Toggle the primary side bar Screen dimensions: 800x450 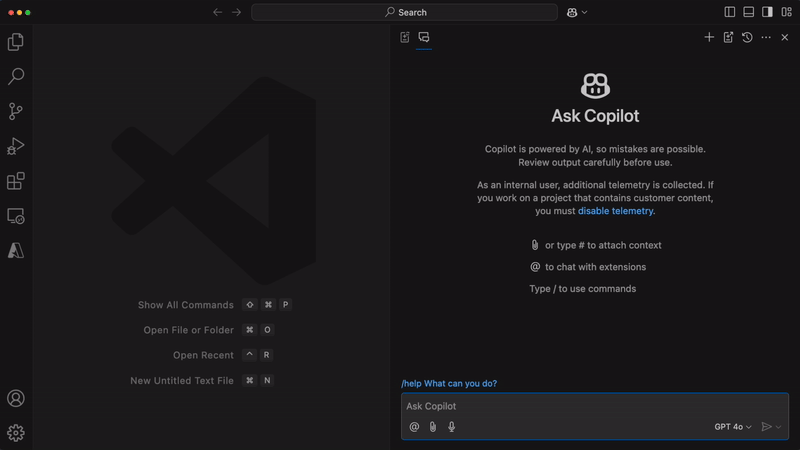pyautogui.click(x=730, y=12)
